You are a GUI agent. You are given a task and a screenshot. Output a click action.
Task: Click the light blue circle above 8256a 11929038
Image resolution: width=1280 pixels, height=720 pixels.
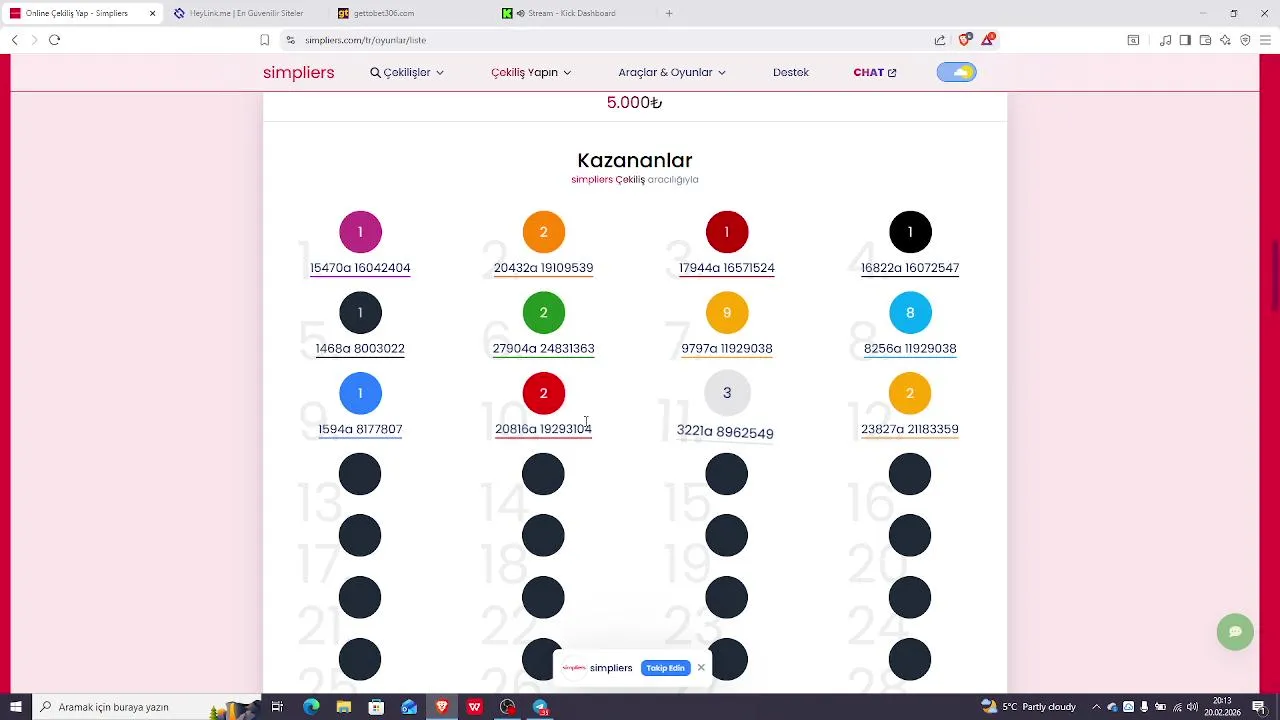(910, 313)
